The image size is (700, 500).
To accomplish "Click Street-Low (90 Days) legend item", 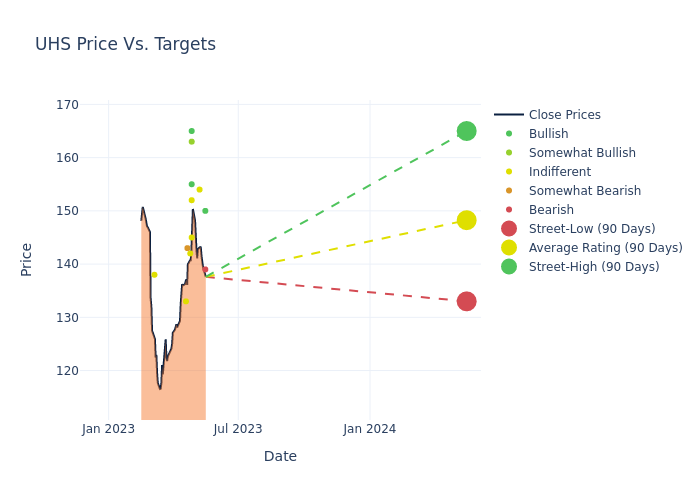I will pyautogui.click(x=591, y=229).
